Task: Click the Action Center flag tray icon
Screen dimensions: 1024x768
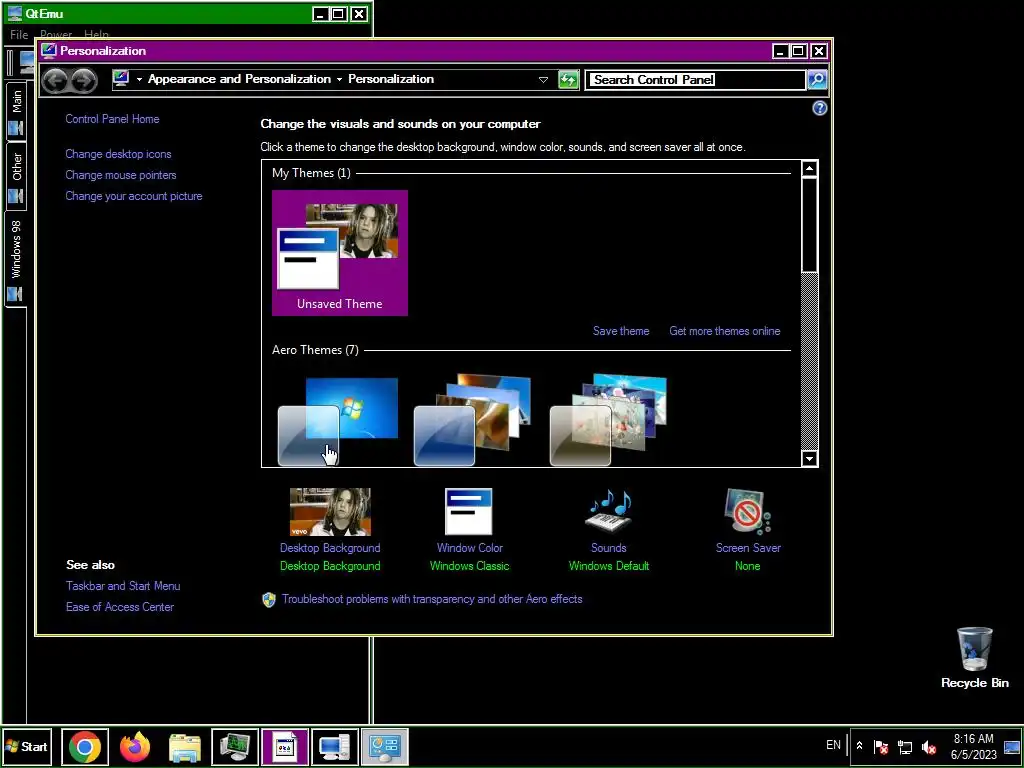Action: pos(881,746)
